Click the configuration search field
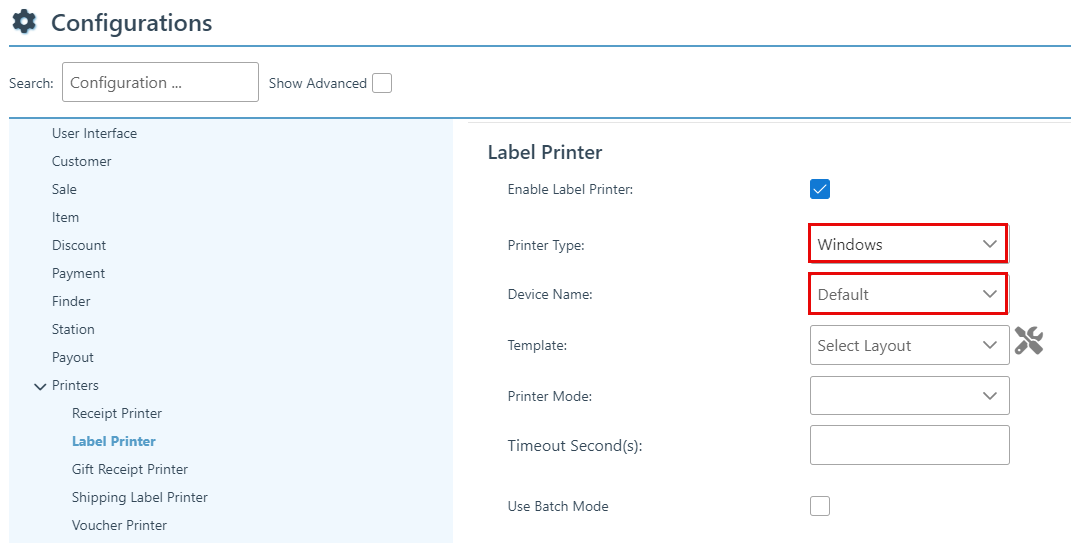Screen dimensions: 1071x543 click(160, 82)
